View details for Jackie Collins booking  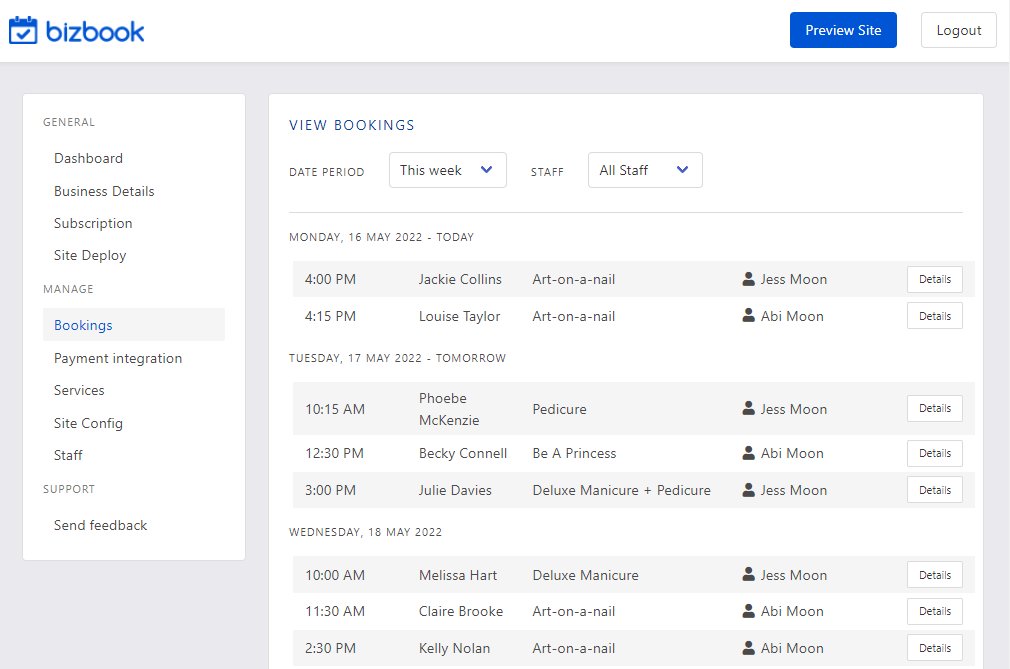(935, 279)
